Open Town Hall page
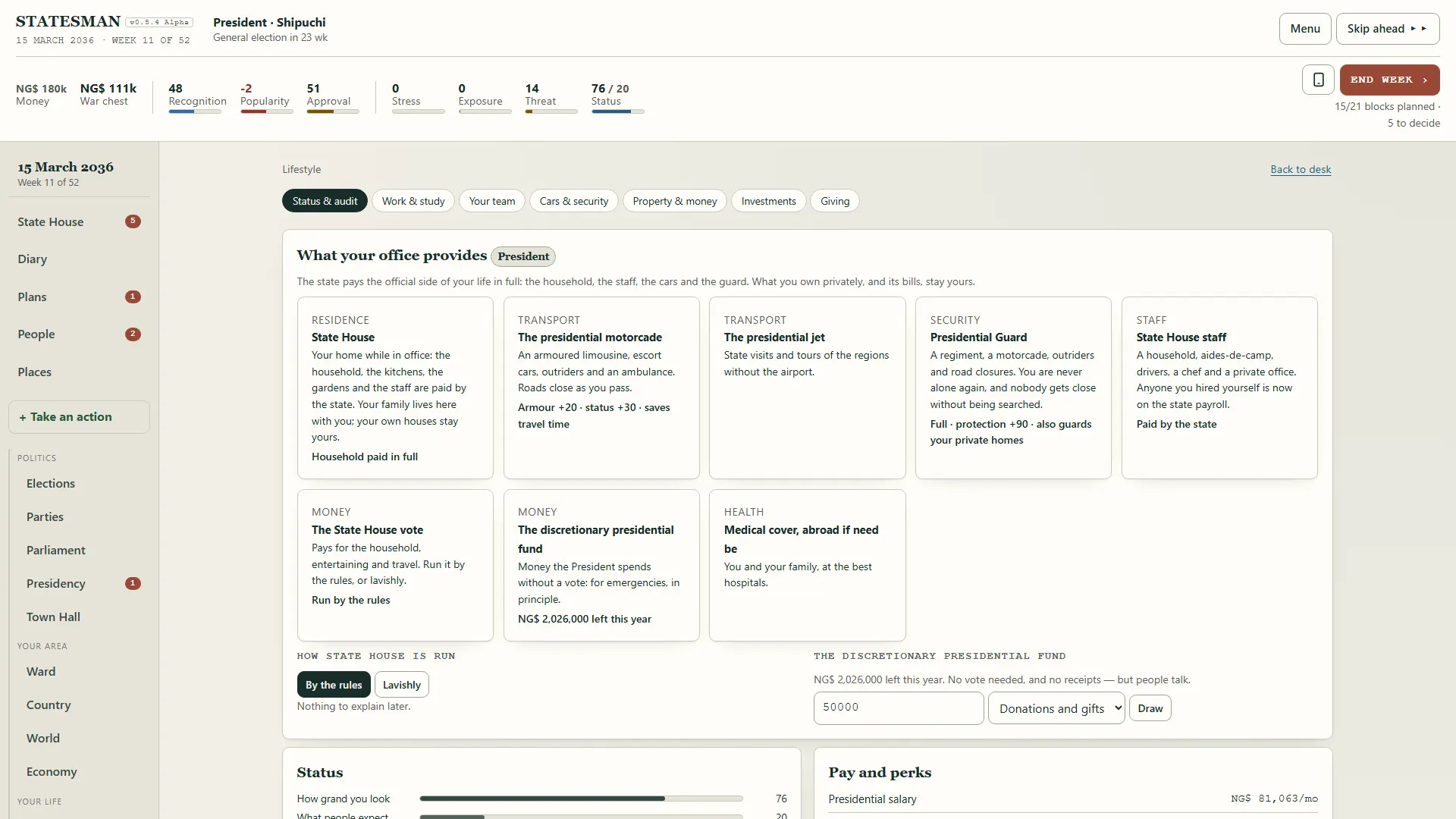The width and height of the screenshot is (1456, 819). click(x=83, y=617)
